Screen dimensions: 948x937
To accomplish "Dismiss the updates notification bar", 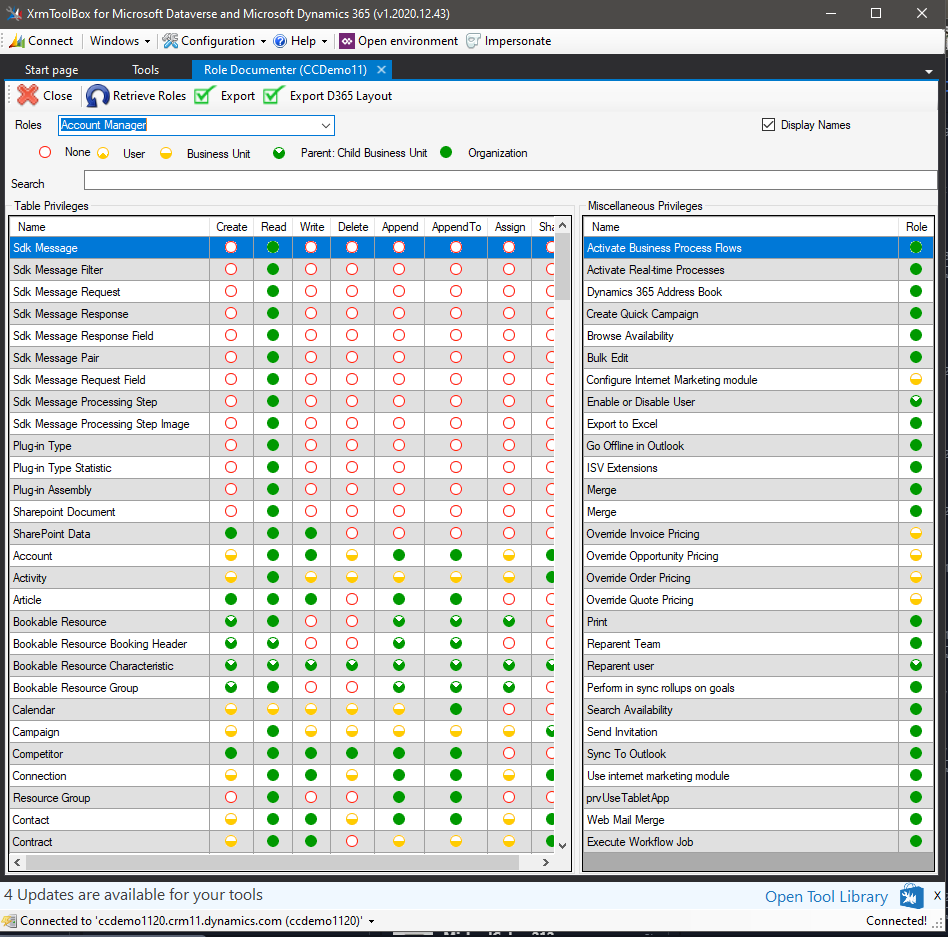I will tap(937, 895).
